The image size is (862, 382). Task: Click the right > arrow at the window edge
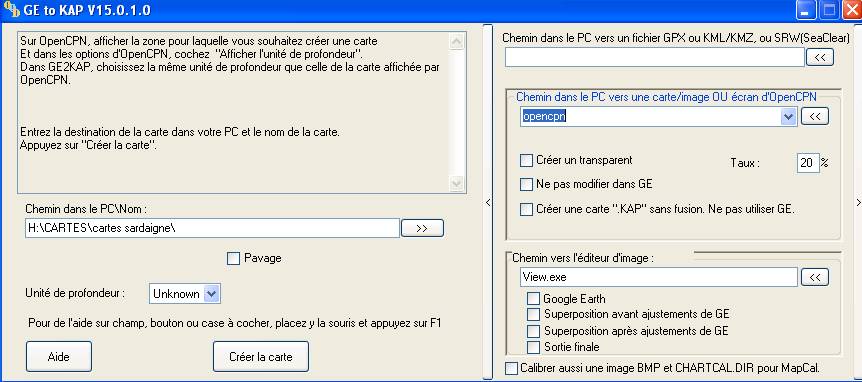point(858,203)
